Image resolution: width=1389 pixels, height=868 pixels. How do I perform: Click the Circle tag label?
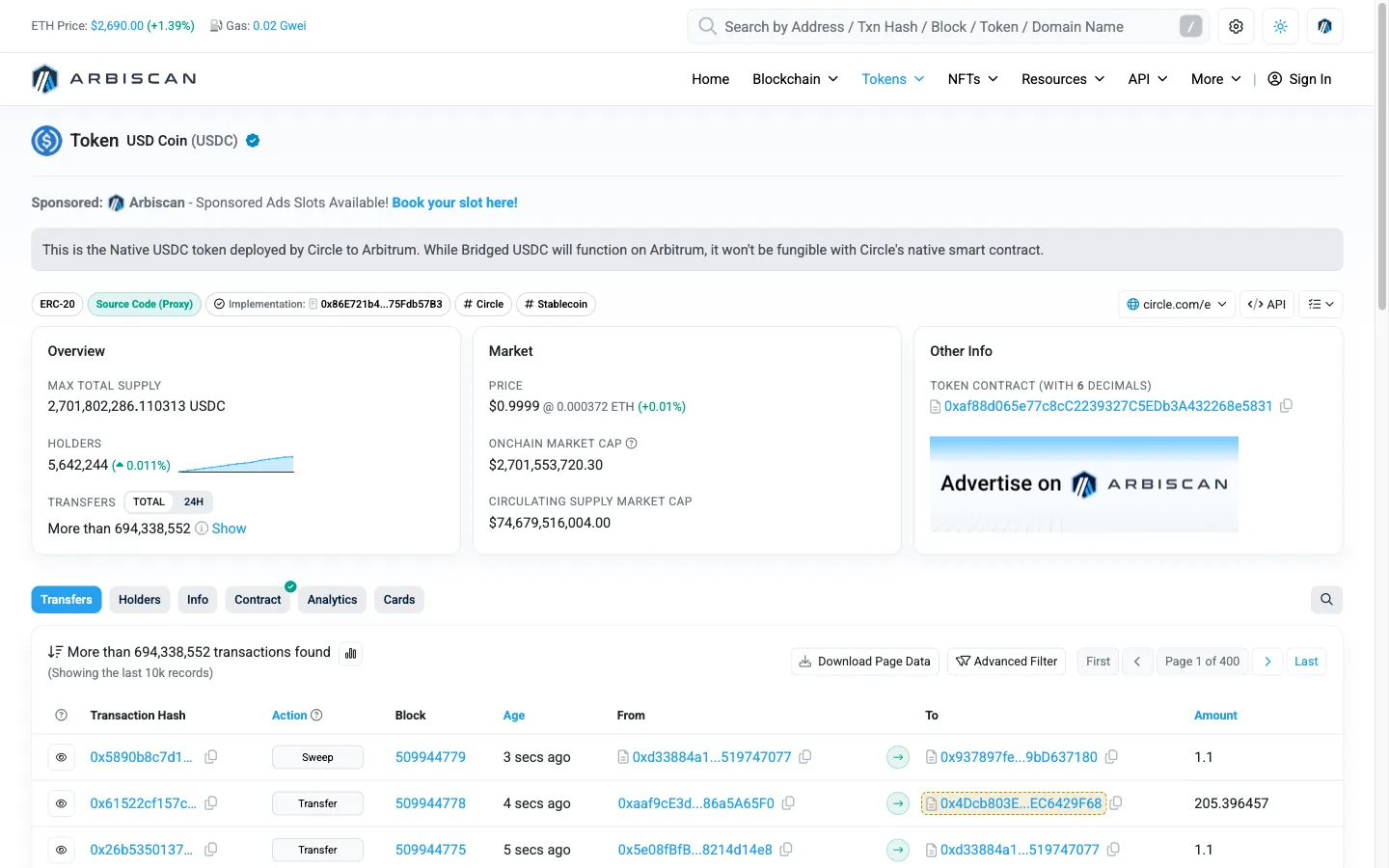[x=483, y=304]
